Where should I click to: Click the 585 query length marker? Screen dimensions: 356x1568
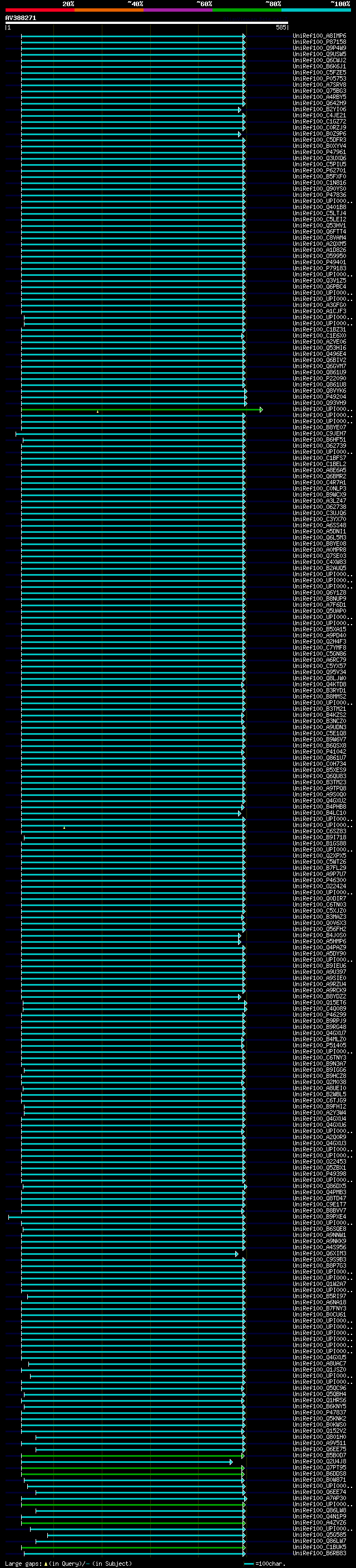pyautogui.click(x=280, y=27)
